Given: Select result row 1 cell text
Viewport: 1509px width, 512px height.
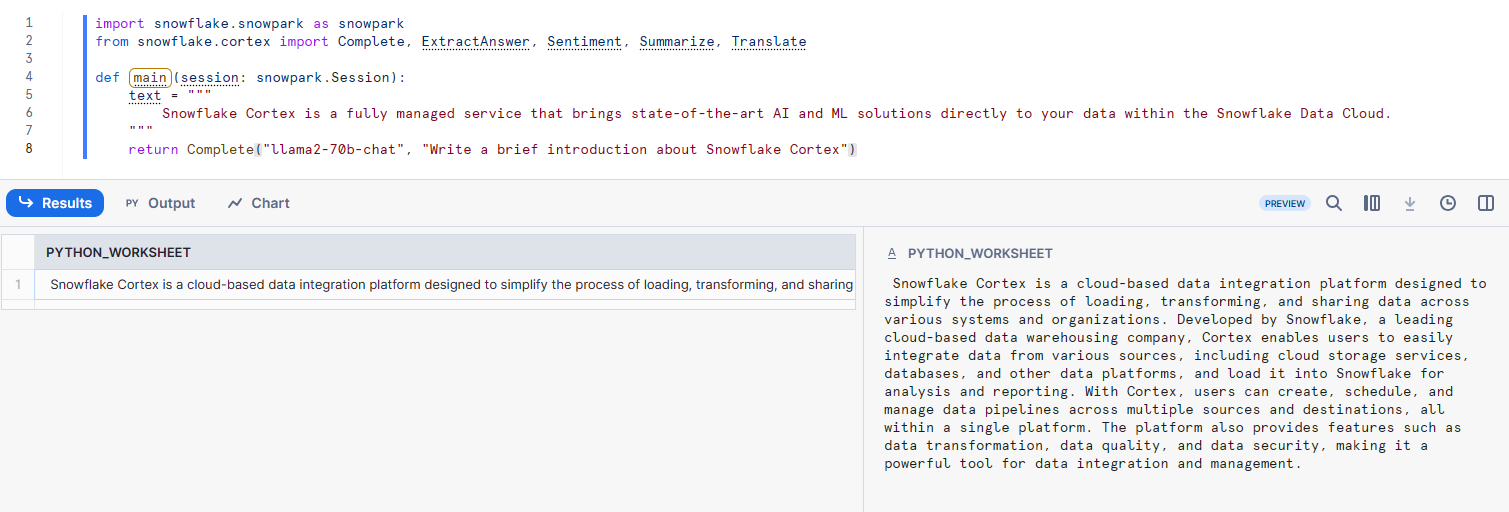Looking at the screenshot, I should point(445,284).
